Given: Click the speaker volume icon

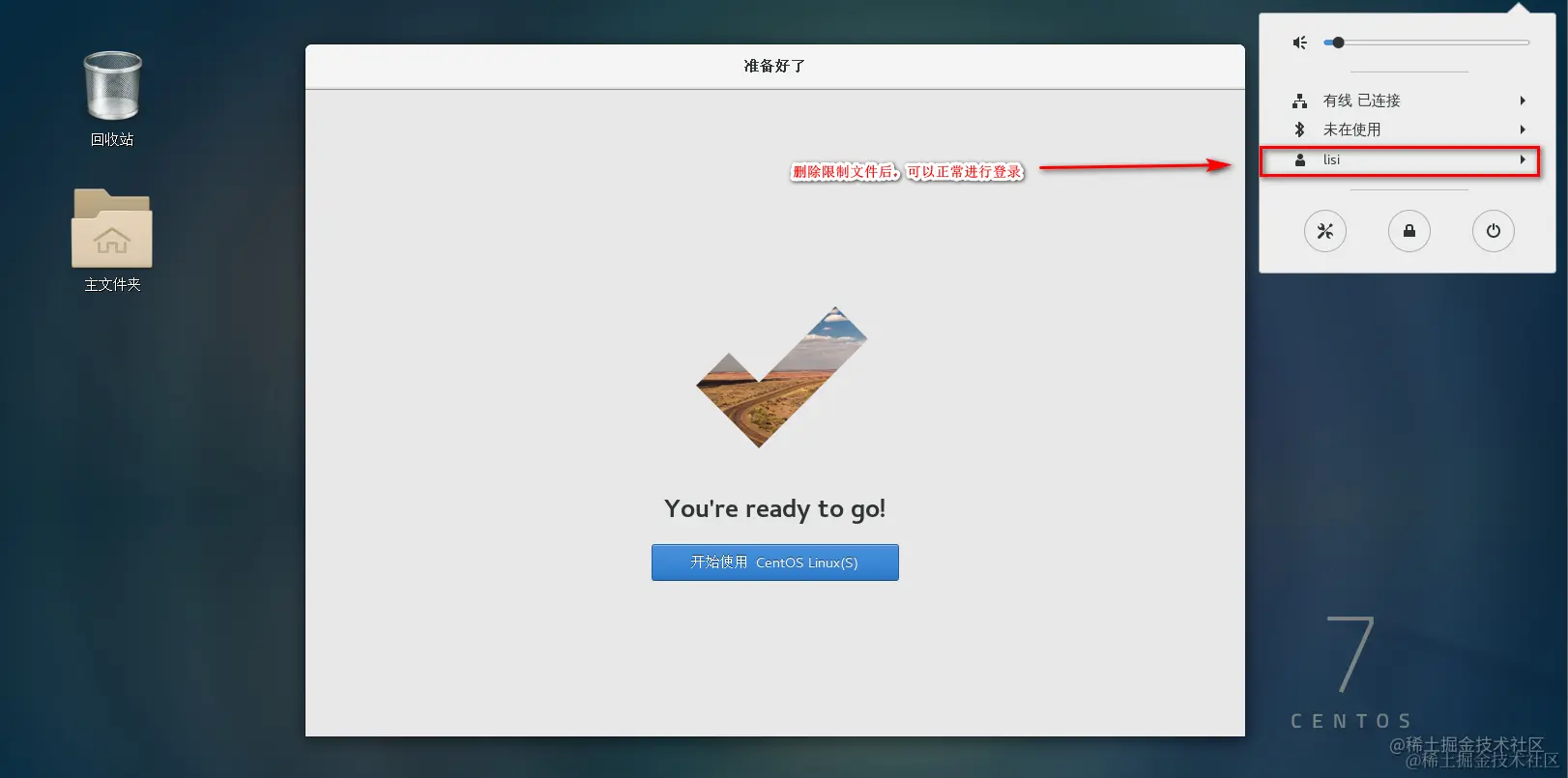Looking at the screenshot, I should (x=1300, y=43).
